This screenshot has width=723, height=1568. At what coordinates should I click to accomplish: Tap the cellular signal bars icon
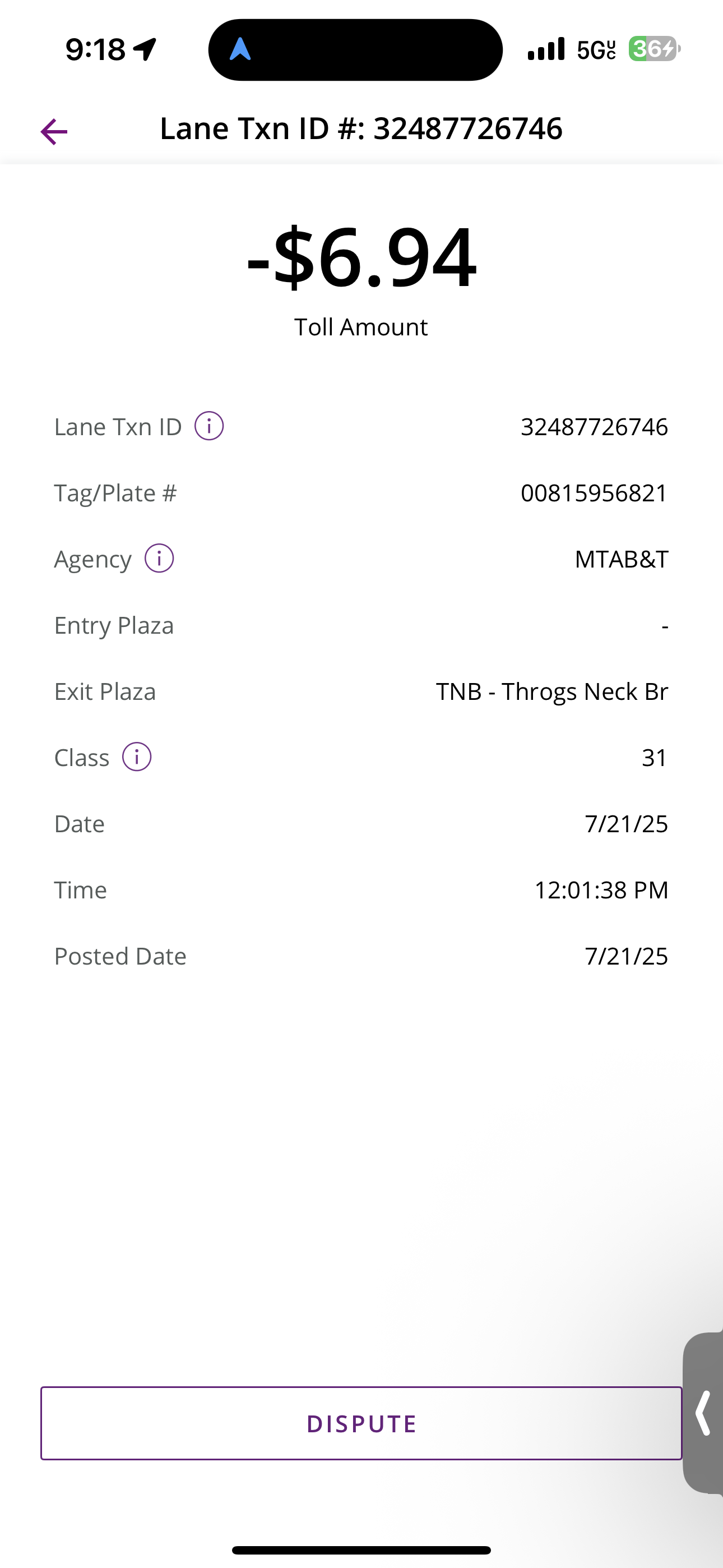[546, 49]
